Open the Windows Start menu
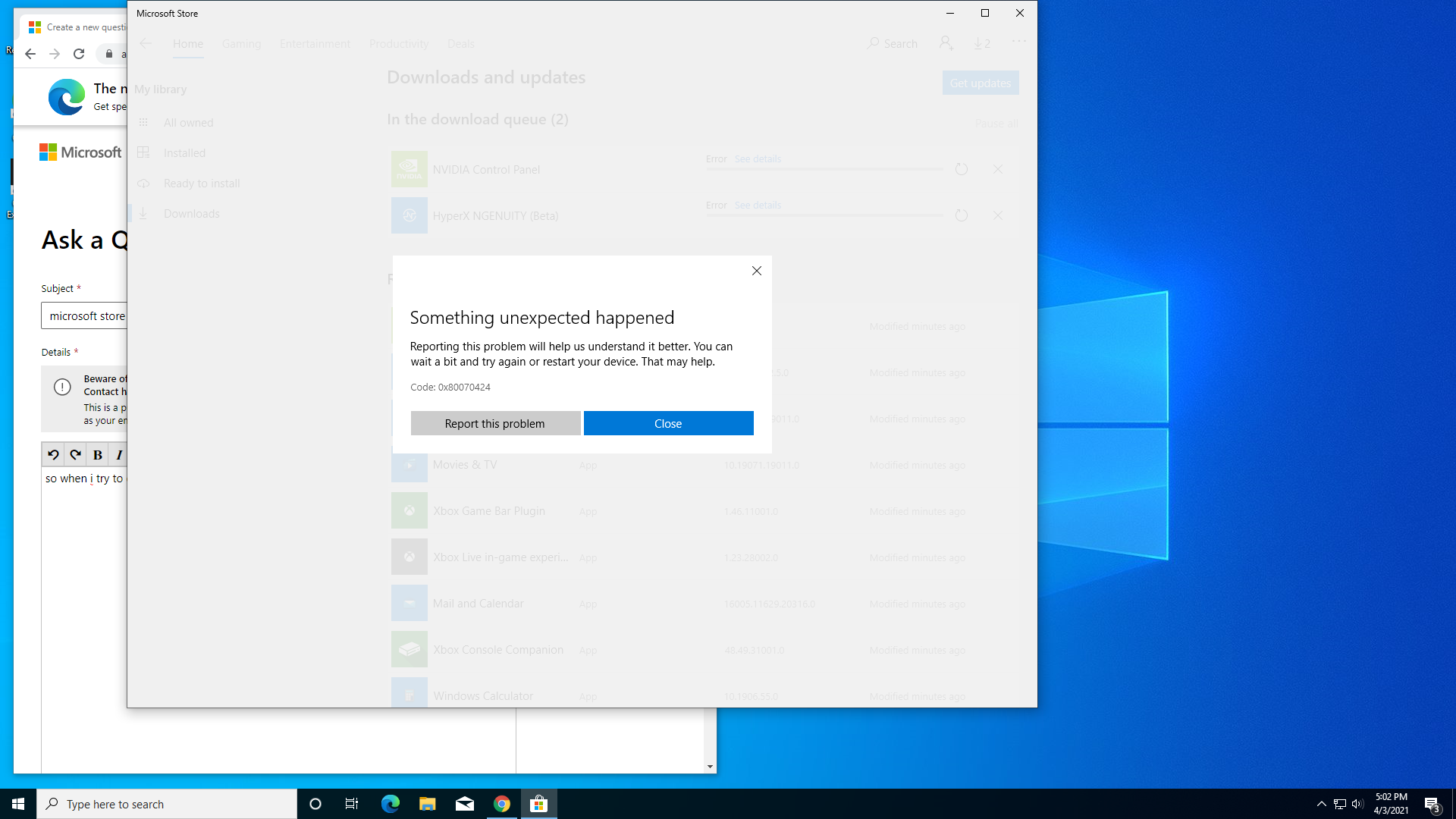Image resolution: width=1456 pixels, height=819 pixels. (x=18, y=804)
